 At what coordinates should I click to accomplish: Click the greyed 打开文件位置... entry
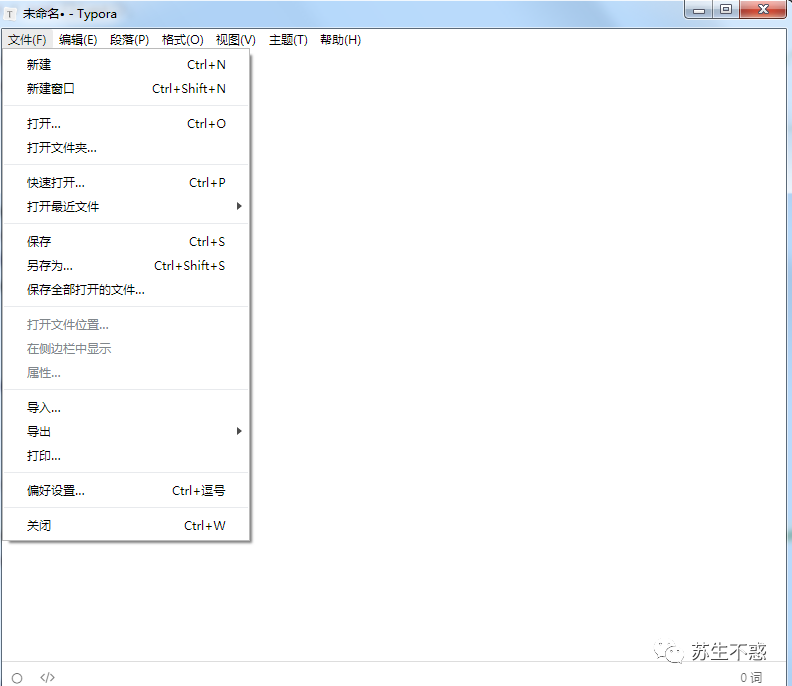coord(126,325)
